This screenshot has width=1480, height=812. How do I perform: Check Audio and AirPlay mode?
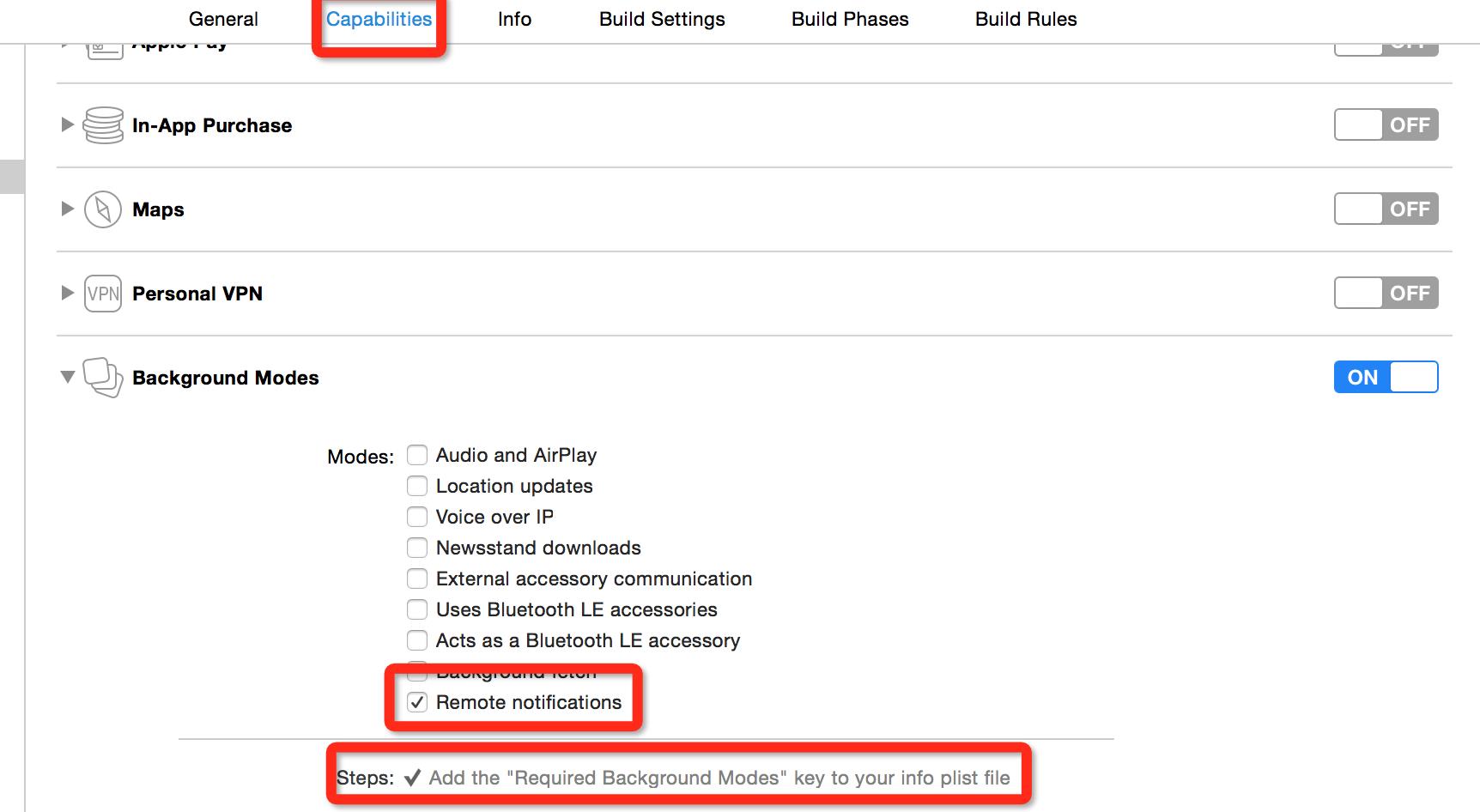pos(417,455)
